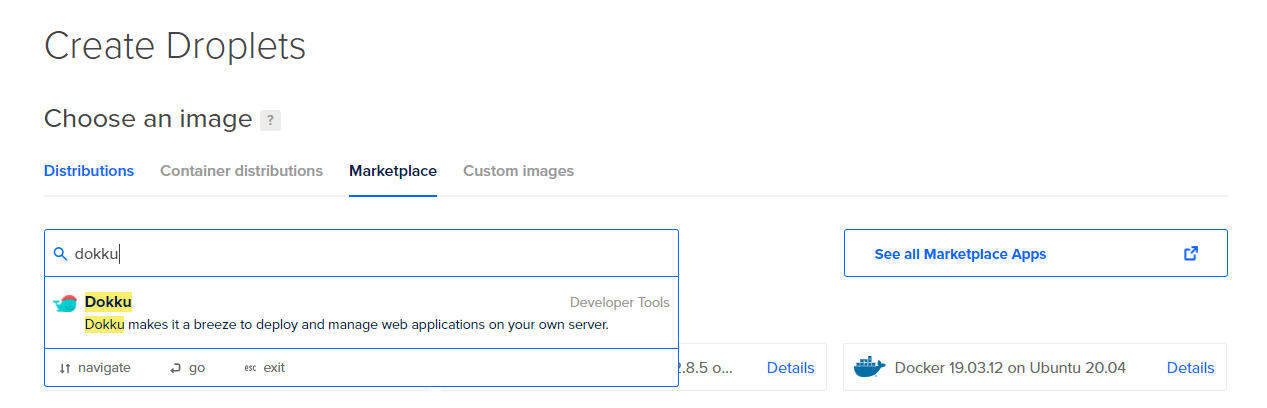Select the Docker 19.03.12 on Ubuntu 20.04 label

1010,368
